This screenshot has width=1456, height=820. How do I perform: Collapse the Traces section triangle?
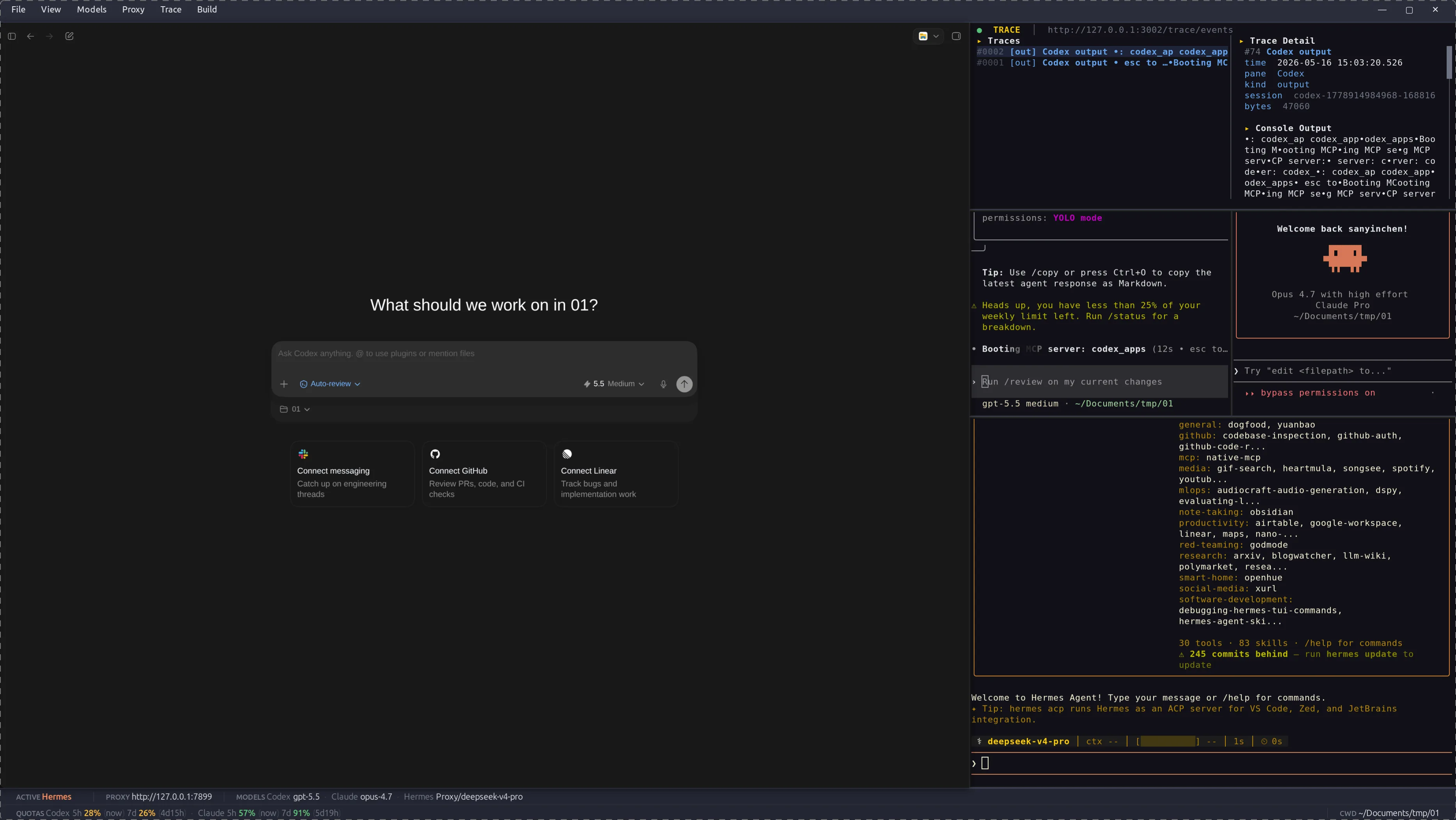pyautogui.click(x=979, y=41)
